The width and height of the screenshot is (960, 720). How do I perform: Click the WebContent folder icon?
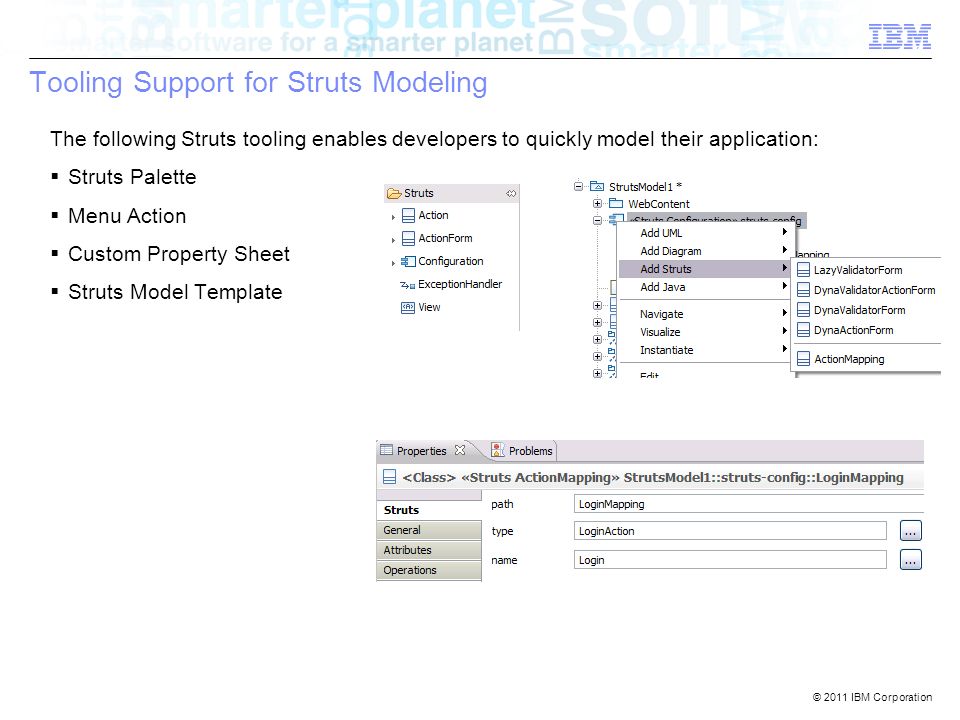click(616, 203)
